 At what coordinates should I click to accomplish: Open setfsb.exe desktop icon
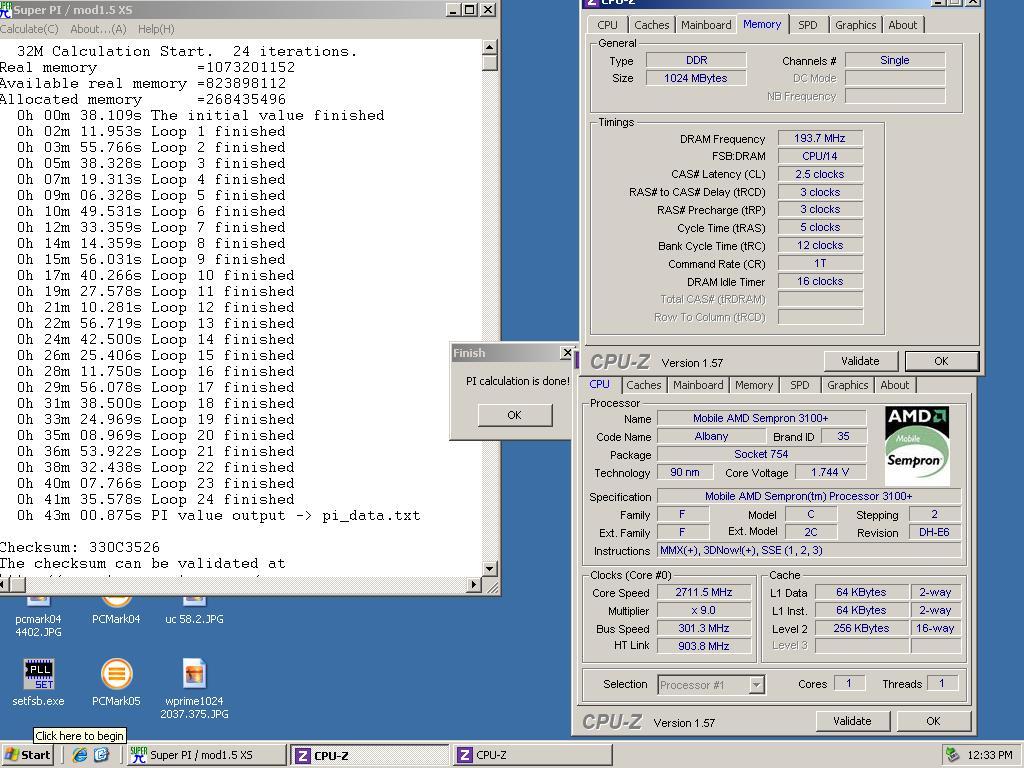39,682
